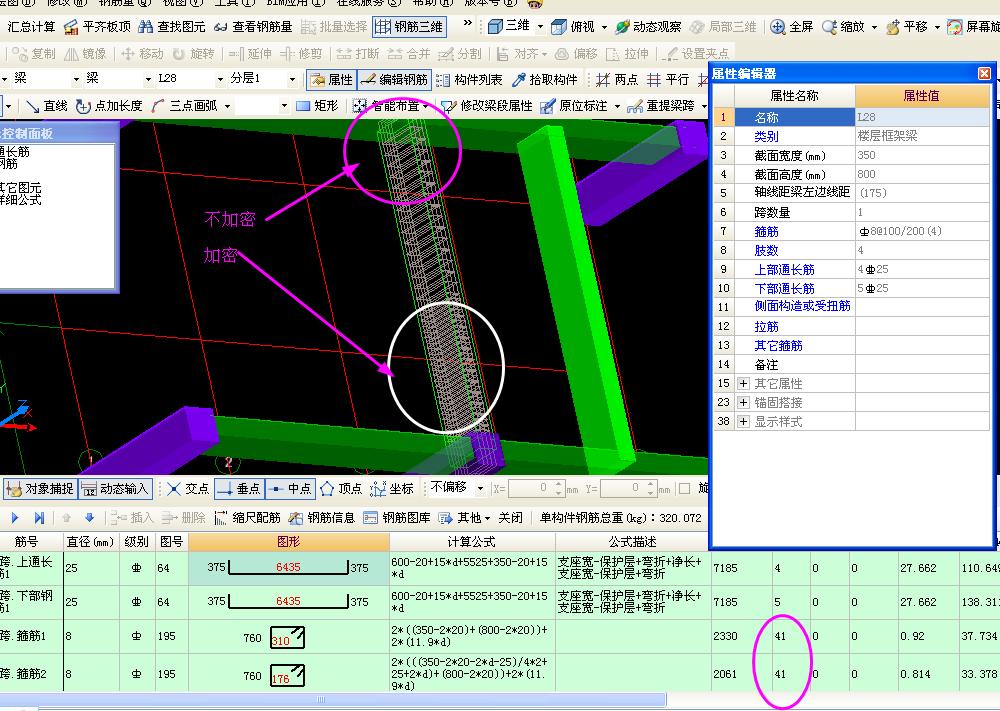This screenshot has width=1000, height=711.
Task: Click 缩尺配筋 button
Action: (247, 518)
